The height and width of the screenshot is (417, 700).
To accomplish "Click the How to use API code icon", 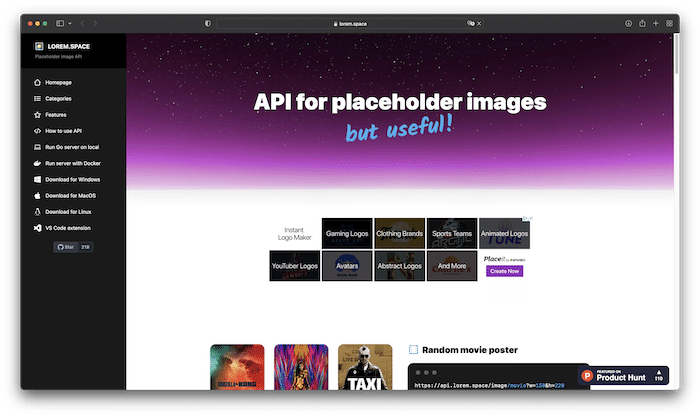I will click(37, 131).
